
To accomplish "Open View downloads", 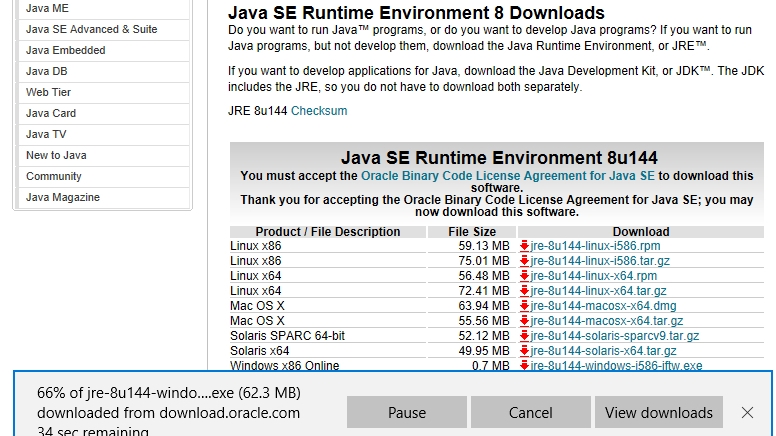I will pos(659,412).
